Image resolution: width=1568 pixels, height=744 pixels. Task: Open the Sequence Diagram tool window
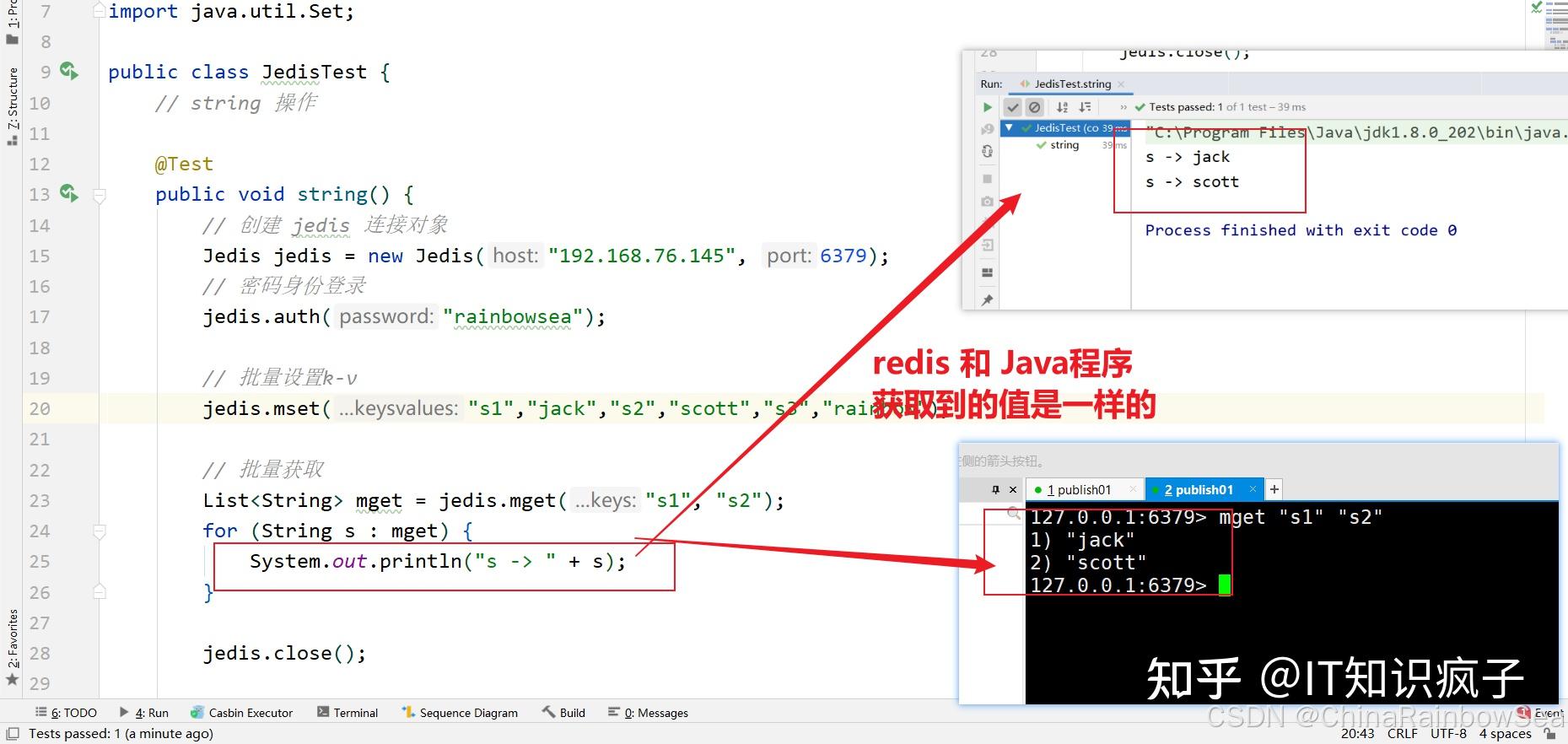point(461,713)
